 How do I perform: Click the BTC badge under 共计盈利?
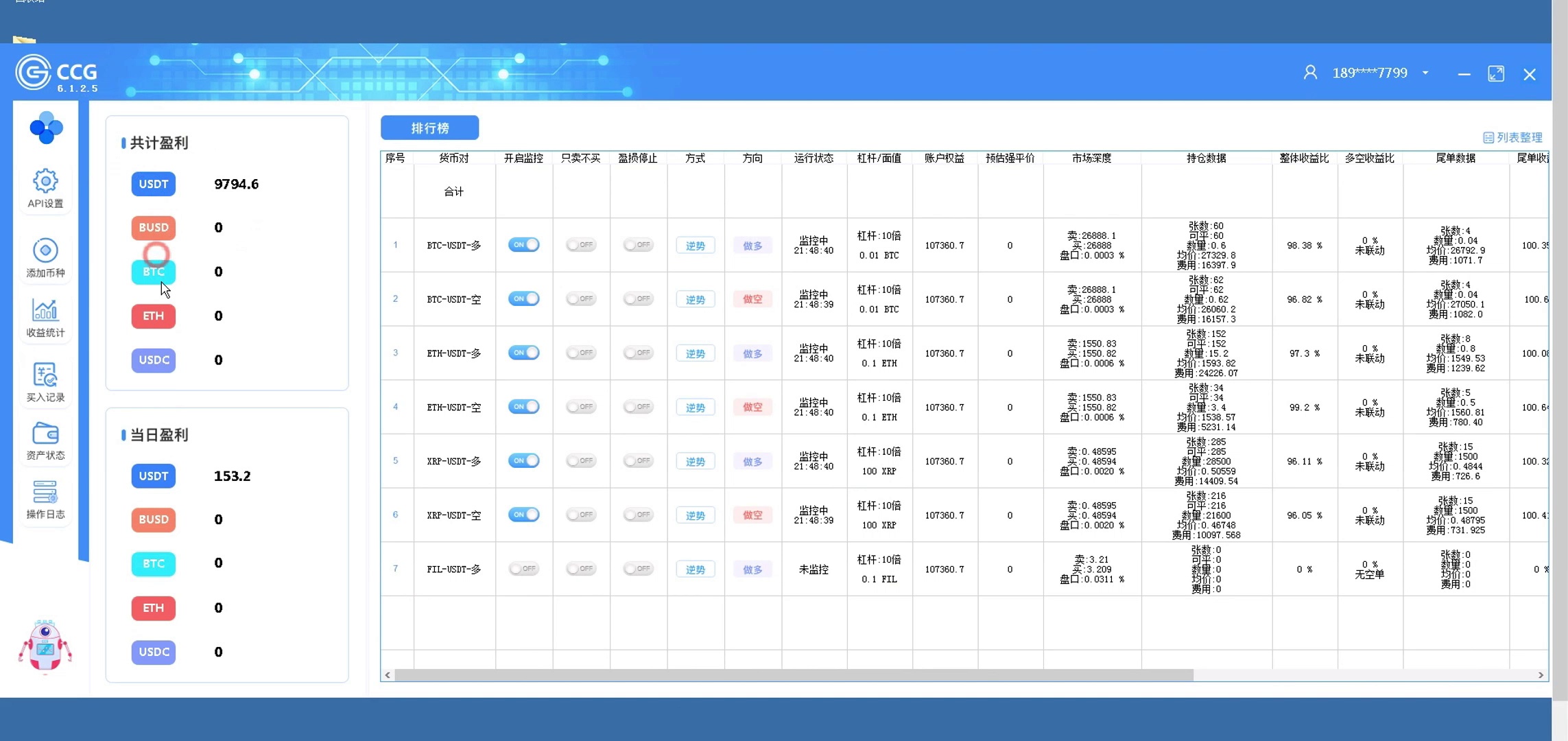(154, 272)
